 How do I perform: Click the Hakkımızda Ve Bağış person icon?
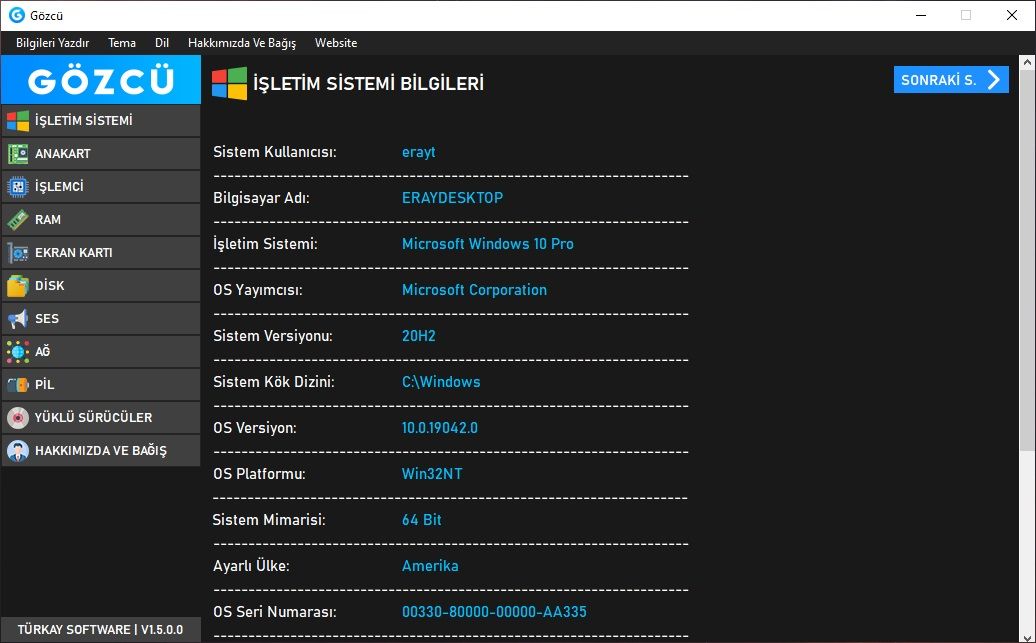(18, 451)
